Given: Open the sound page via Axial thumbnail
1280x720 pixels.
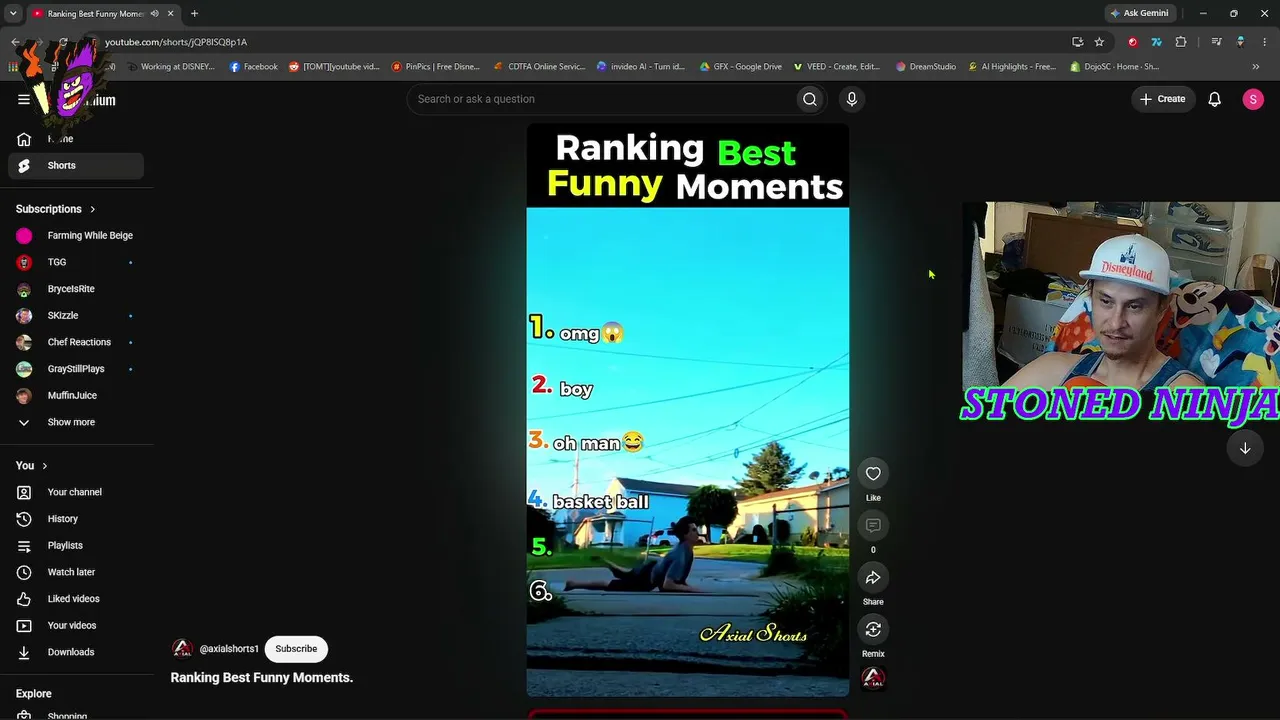Looking at the screenshot, I should (873, 679).
